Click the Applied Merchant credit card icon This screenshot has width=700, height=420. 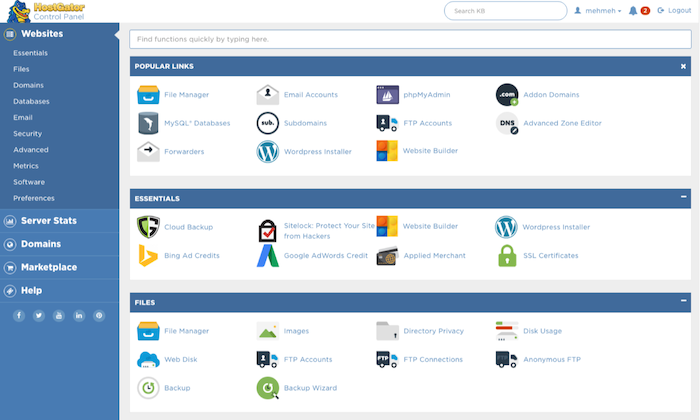click(x=387, y=256)
